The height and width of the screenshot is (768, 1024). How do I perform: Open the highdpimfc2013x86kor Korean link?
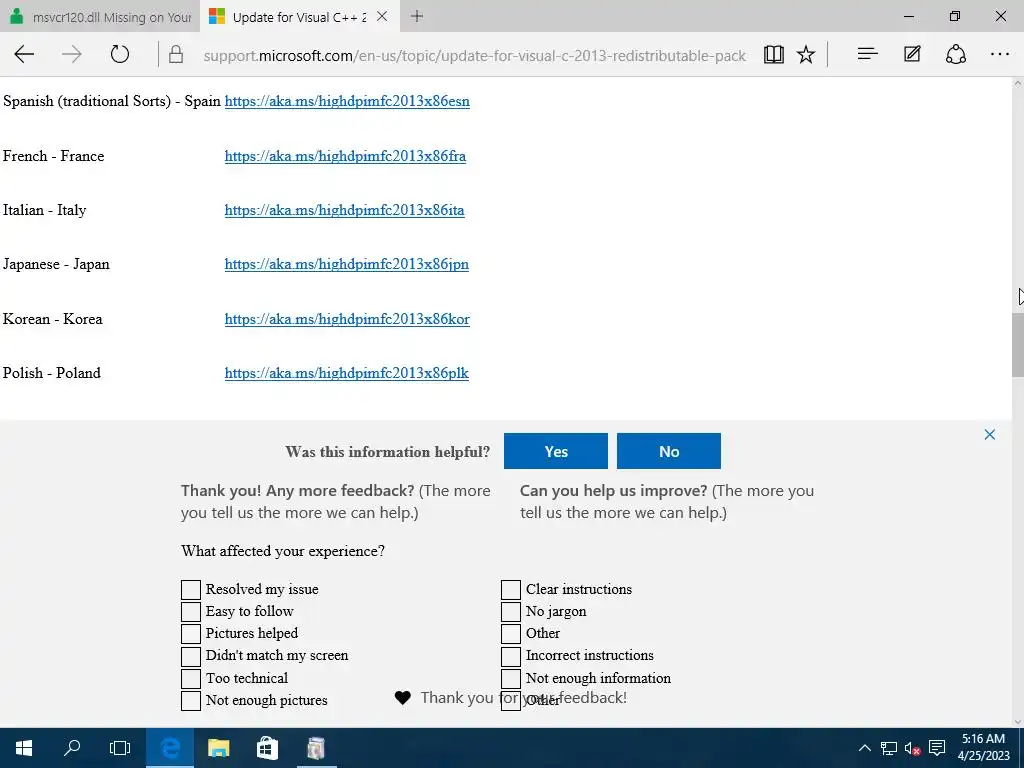point(347,319)
